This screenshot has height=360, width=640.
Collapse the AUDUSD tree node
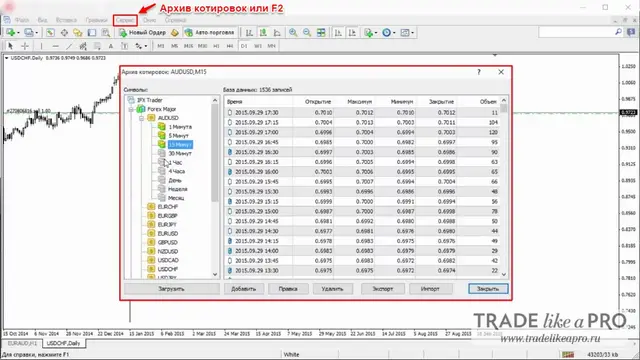tap(141, 118)
